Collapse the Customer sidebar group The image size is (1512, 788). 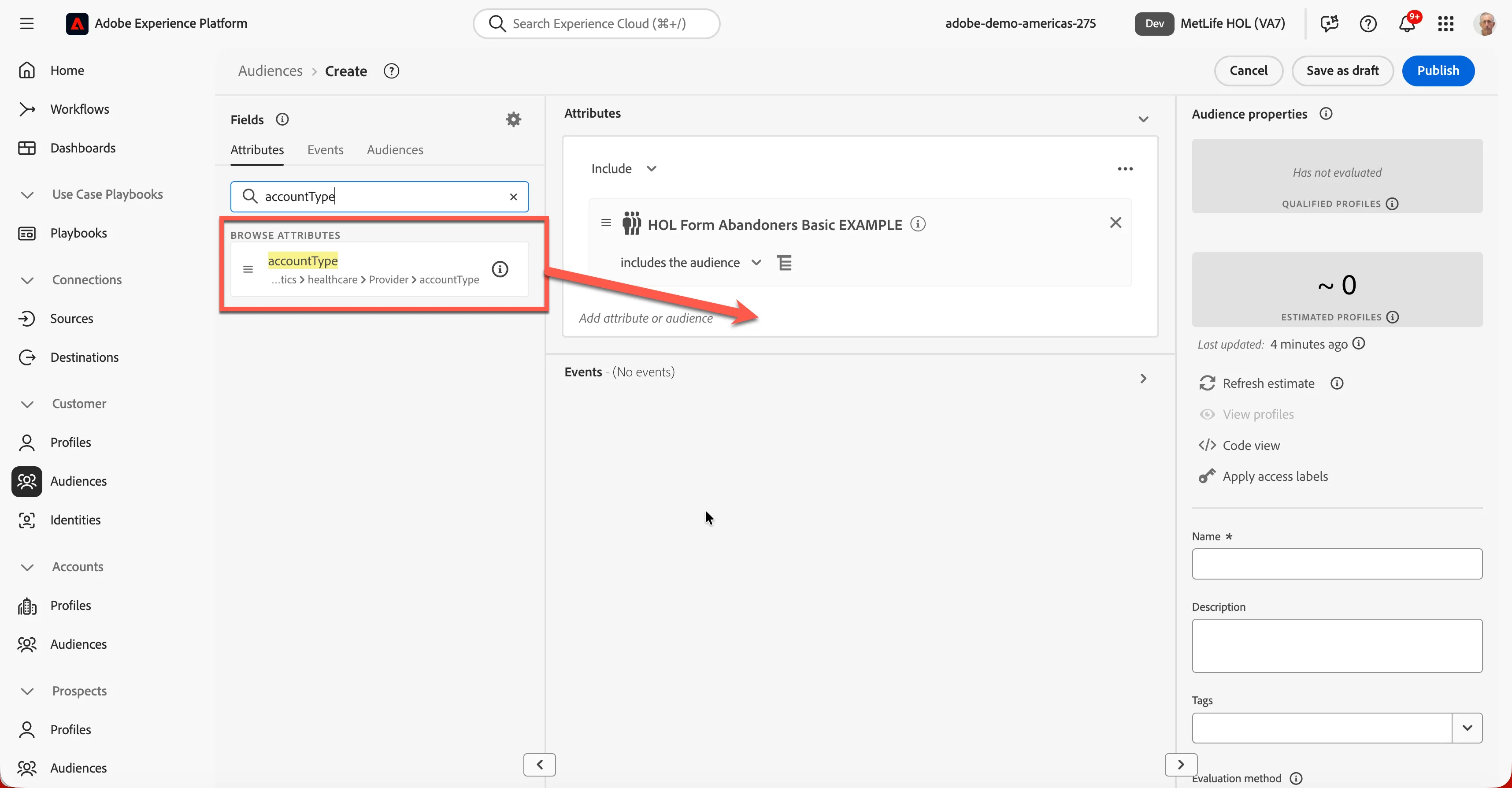[27, 404]
